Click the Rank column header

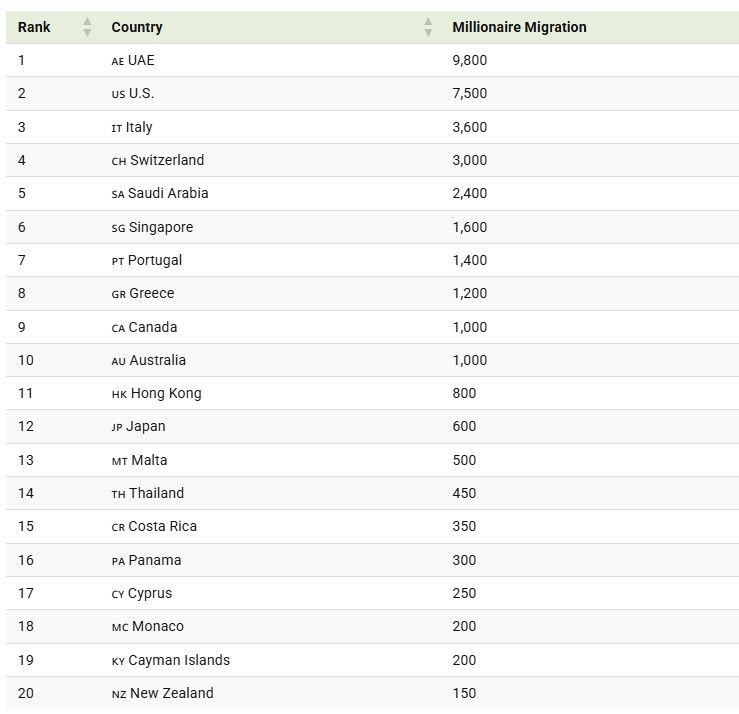point(34,27)
